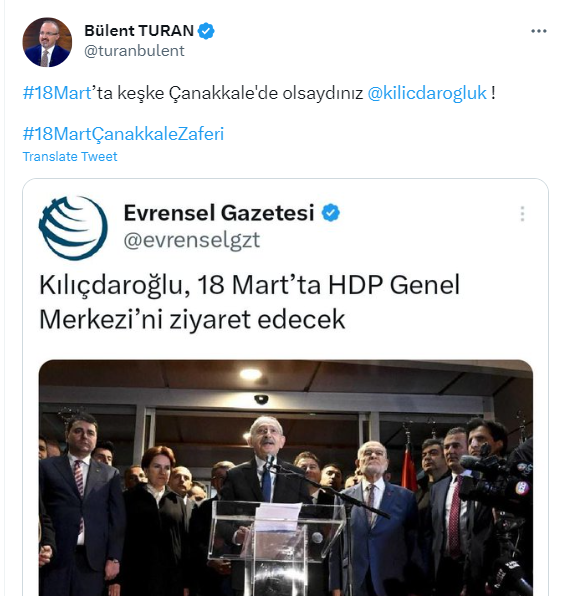Click the Translate Tweet link

coord(70,157)
